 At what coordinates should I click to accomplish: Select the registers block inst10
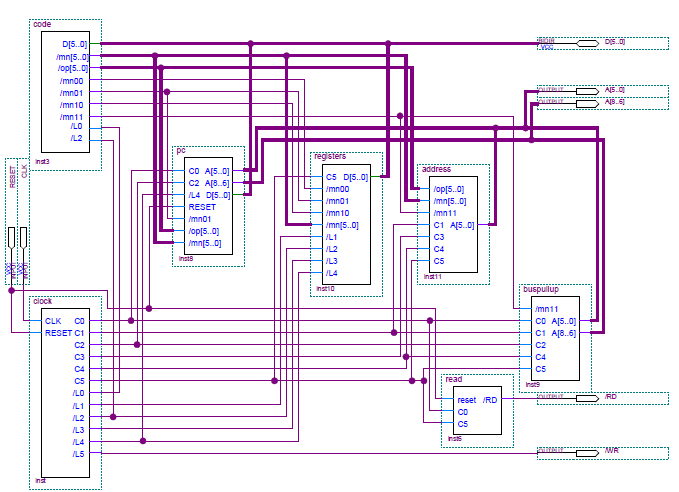346,224
